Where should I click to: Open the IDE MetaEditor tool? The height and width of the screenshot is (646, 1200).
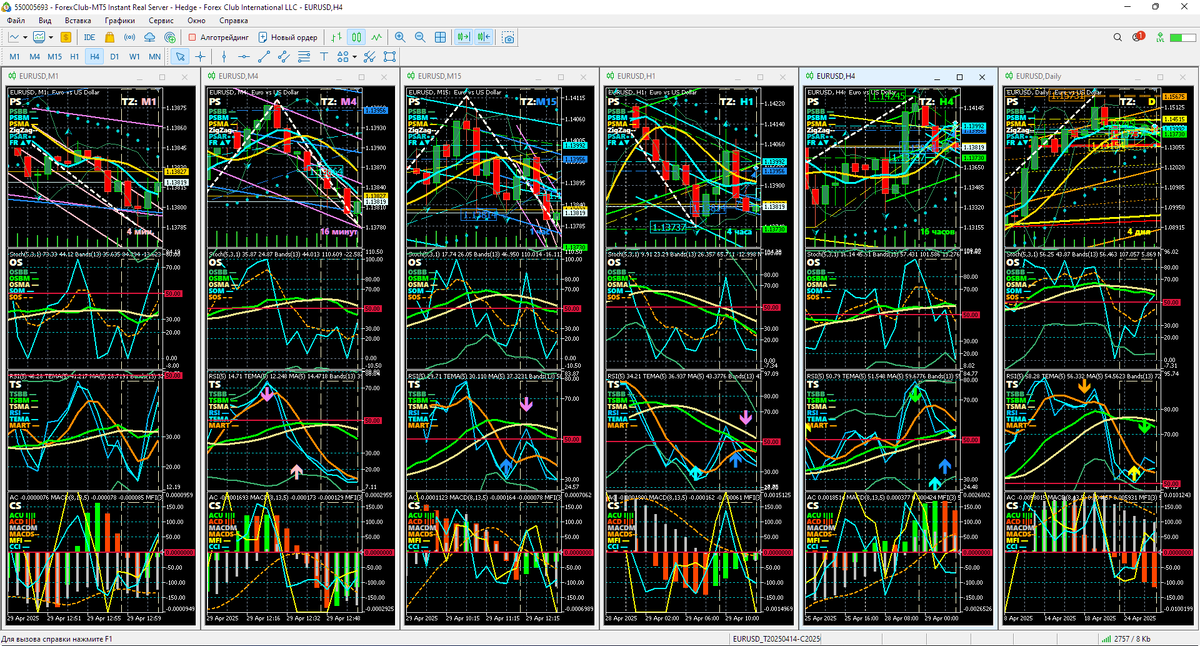pyautogui.click(x=90, y=37)
